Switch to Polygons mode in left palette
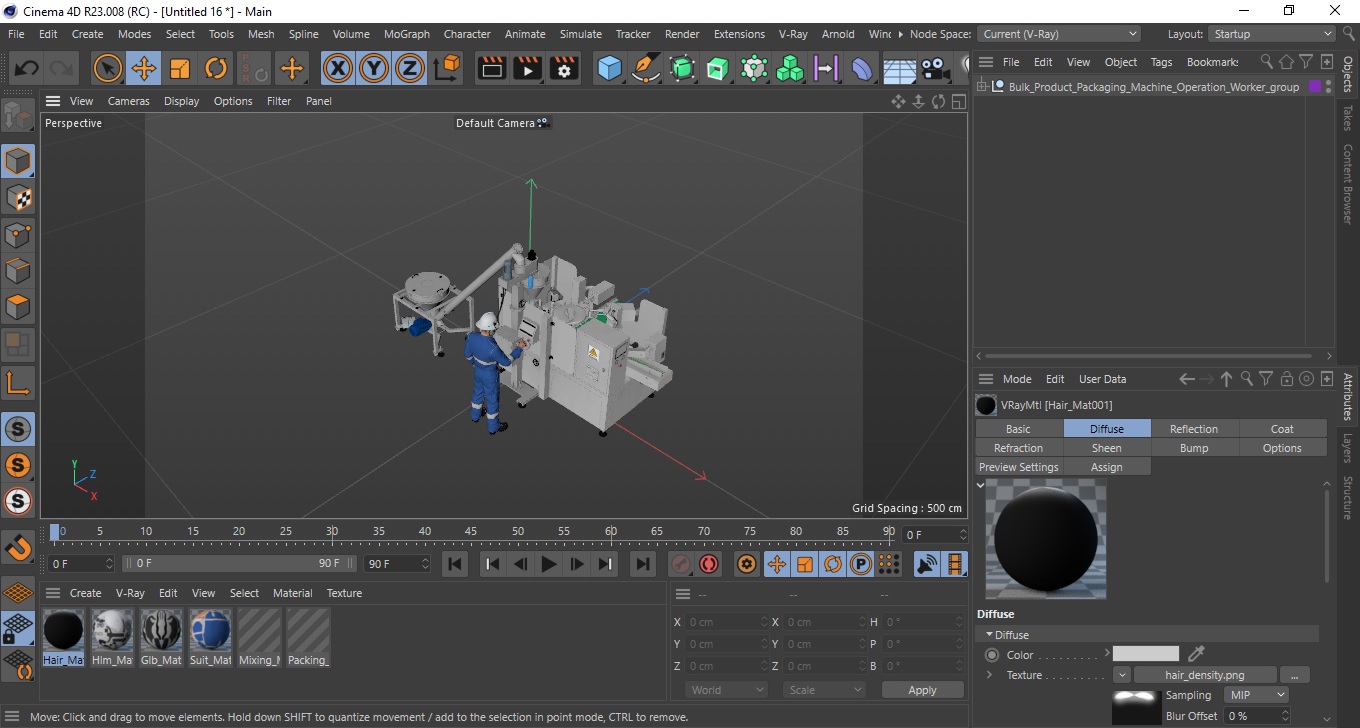The width and height of the screenshot is (1360, 728). pyautogui.click(x=18, y=307)
